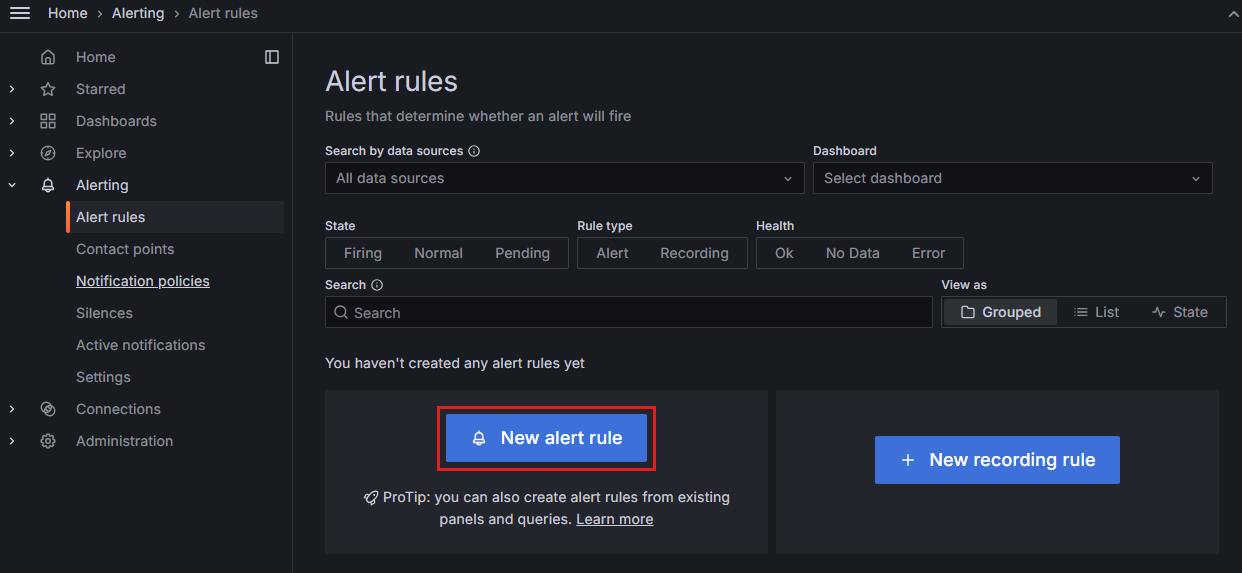Switch view to List mode
The image size is (1242, 573).
click(x=1096, y=312)
